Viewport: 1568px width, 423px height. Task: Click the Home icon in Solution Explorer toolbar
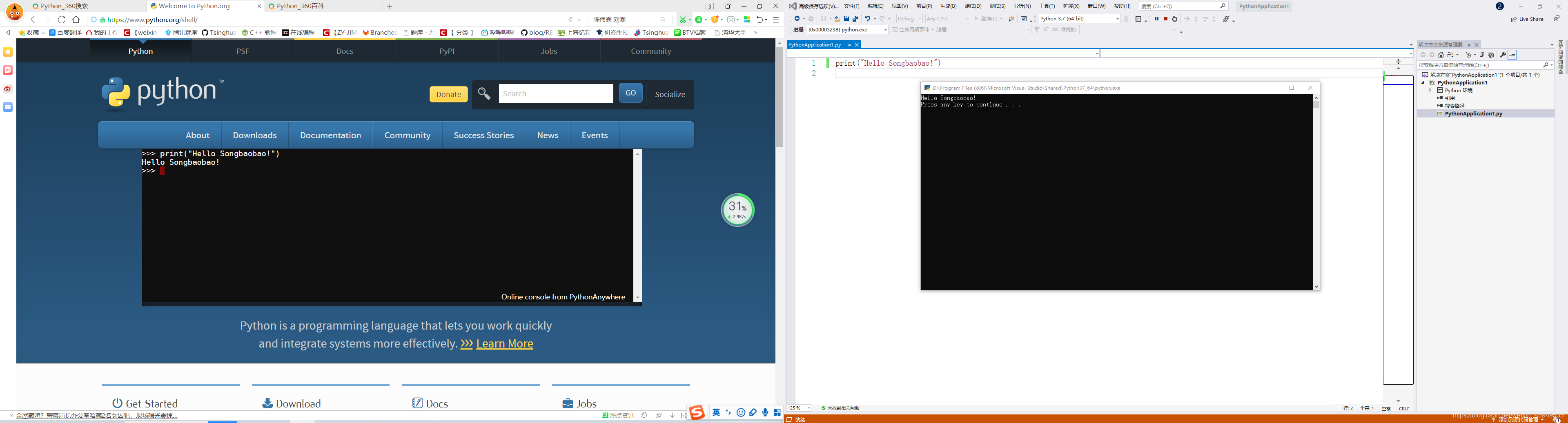coord(1441,55)
